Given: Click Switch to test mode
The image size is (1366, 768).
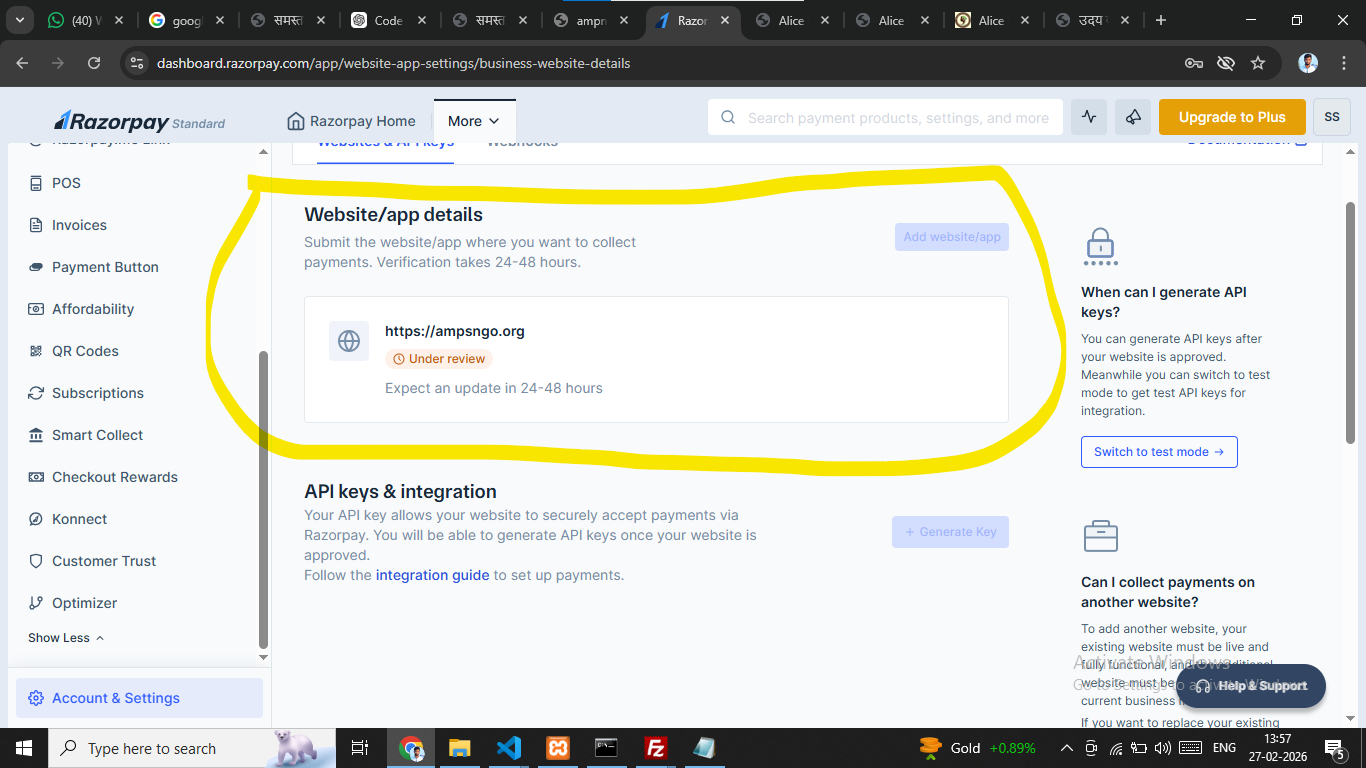Looking at the screenshot, I should pos(1159,452).
